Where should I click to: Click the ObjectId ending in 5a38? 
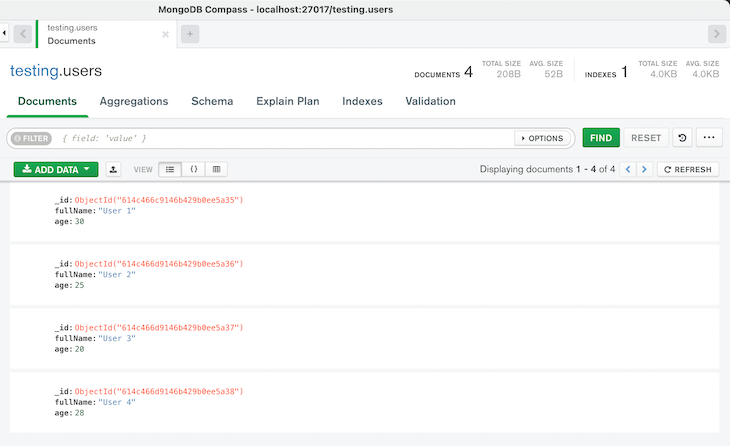coord(159,392)
